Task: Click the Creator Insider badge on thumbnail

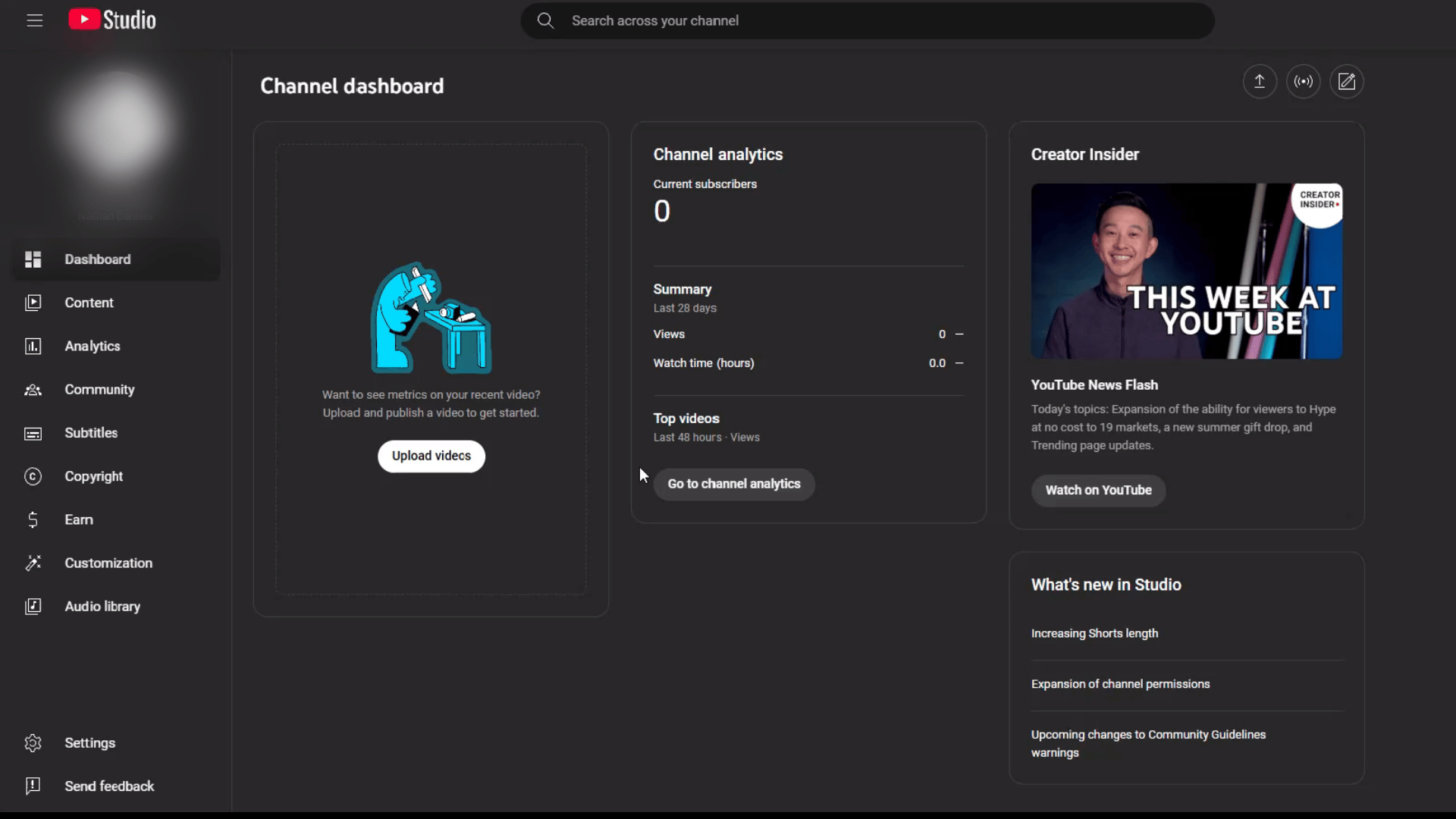Action: [x=1318, y=203]
